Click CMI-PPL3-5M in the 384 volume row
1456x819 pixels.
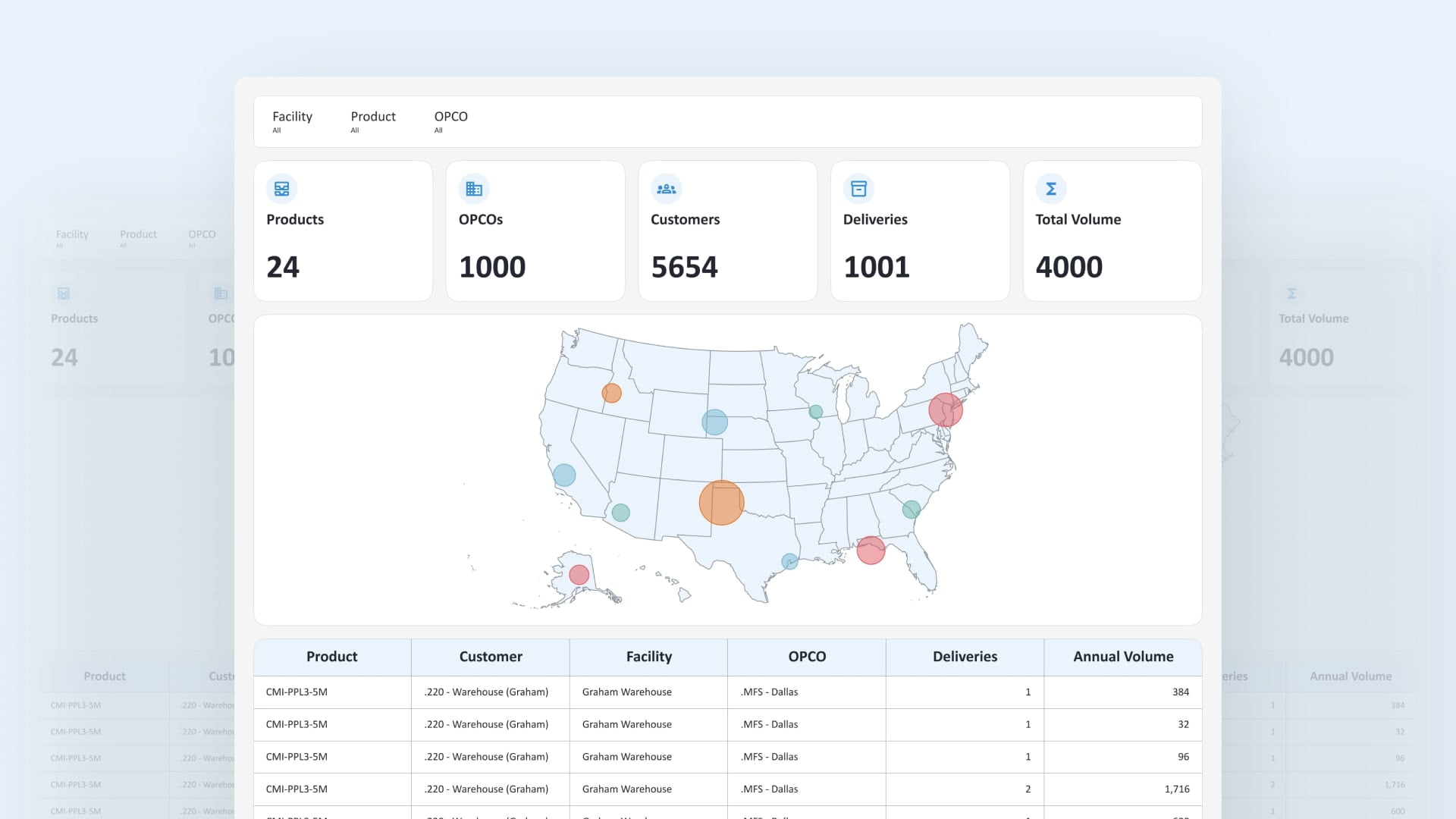[297, 692]
